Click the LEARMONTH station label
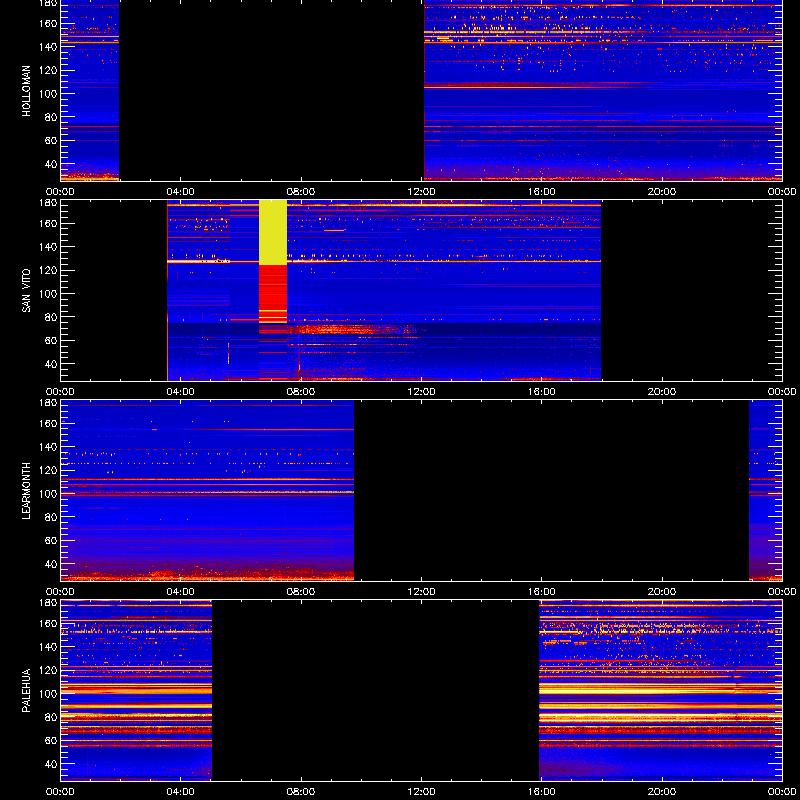The height and width of the screenshot is (800, 800). click(26, 491)
